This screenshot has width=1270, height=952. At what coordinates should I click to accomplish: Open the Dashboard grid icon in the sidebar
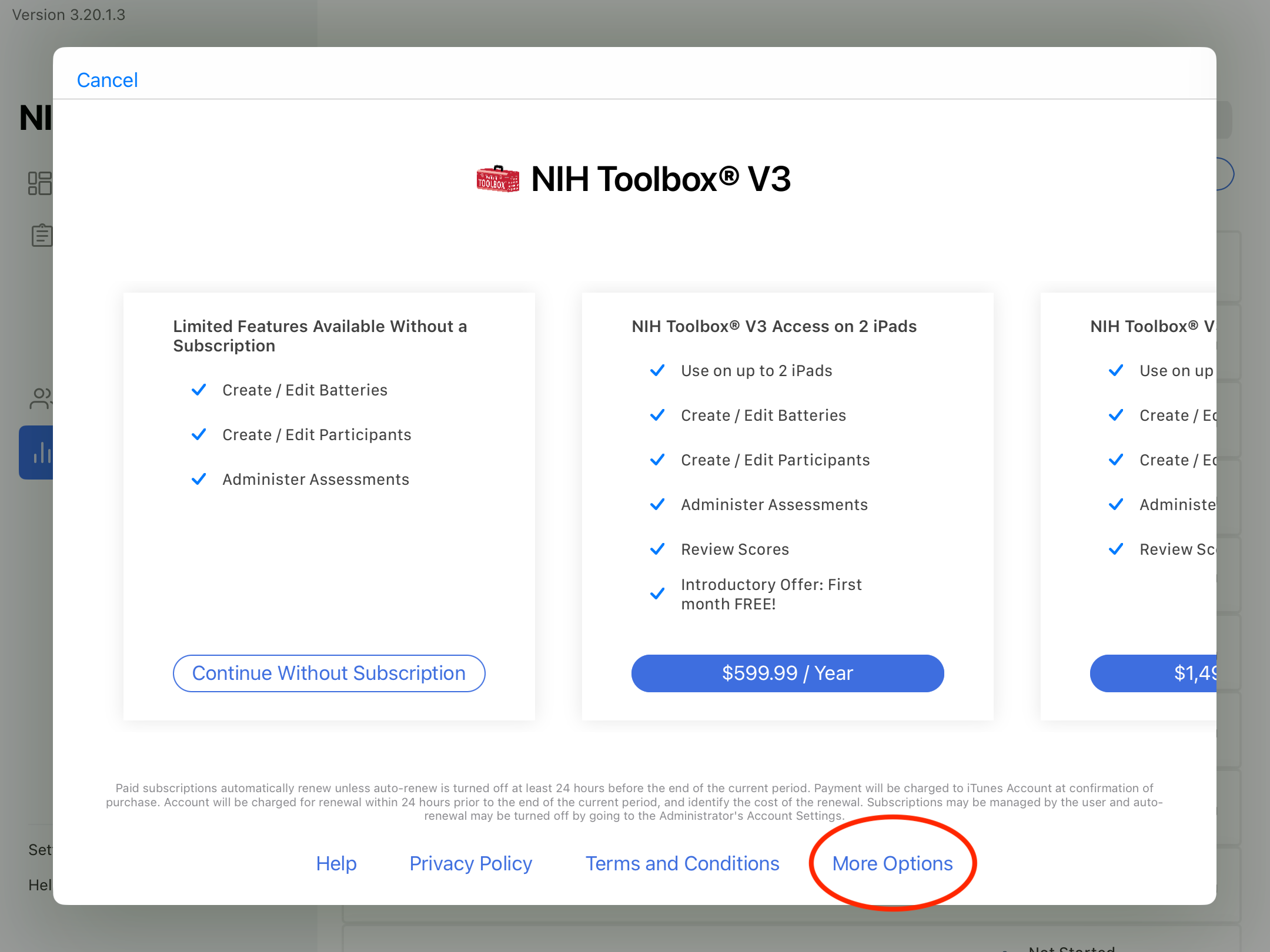tap(39, 184)
